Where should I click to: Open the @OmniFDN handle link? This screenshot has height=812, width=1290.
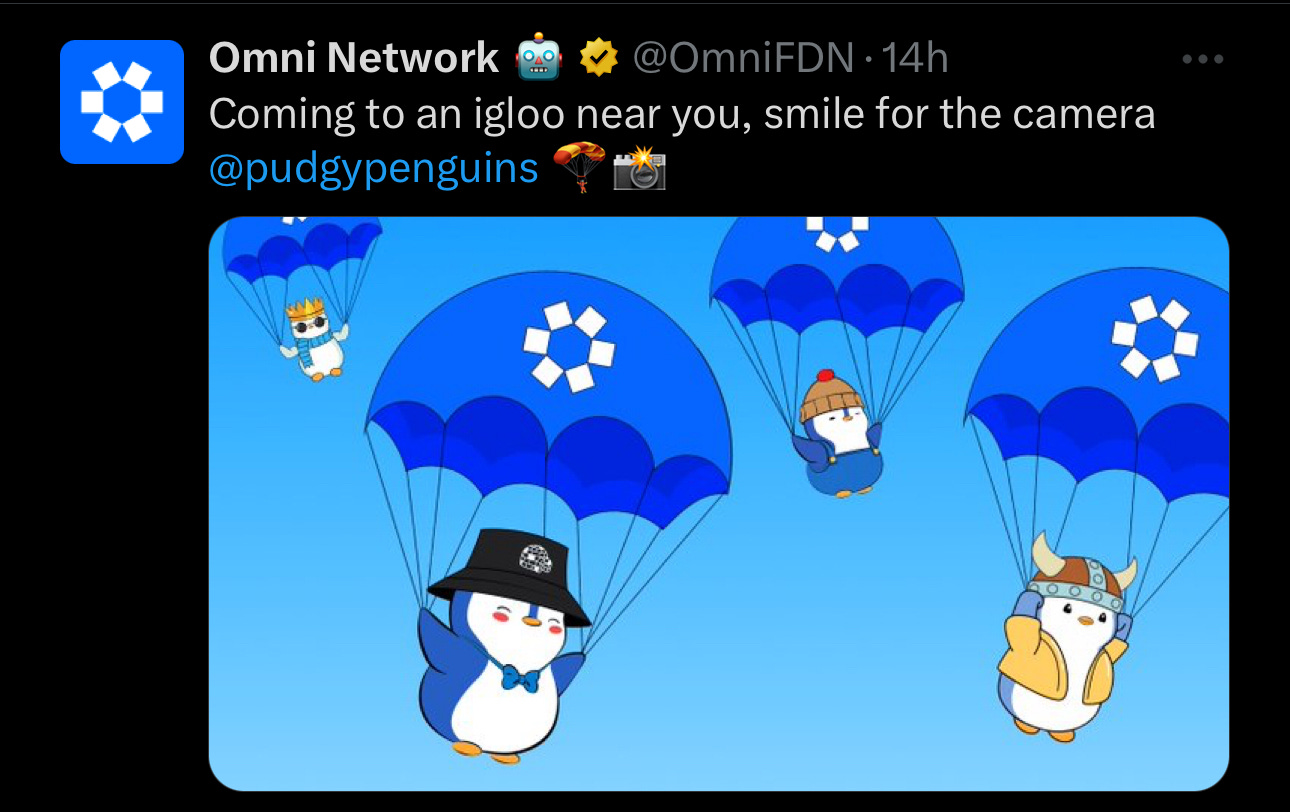[743, 60]
